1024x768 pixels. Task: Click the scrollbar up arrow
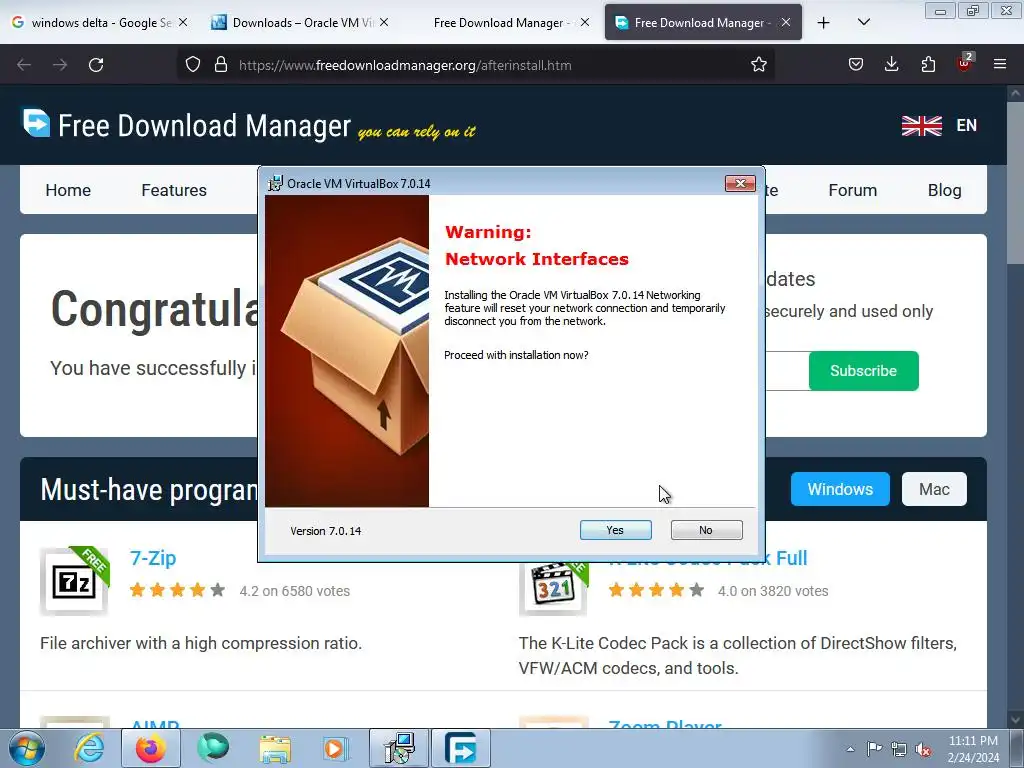[x=1016, y=93]
